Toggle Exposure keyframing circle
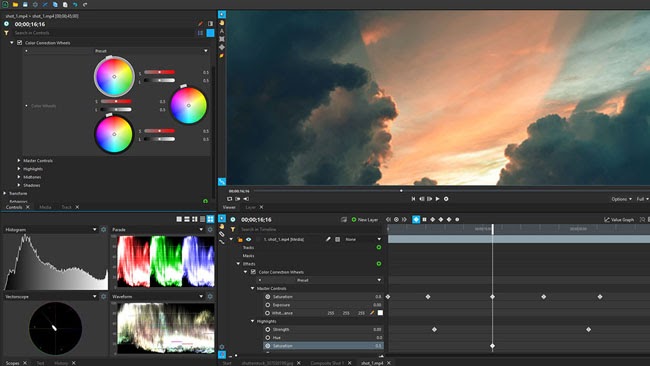The image size is (650, 366). pos(268,305)
